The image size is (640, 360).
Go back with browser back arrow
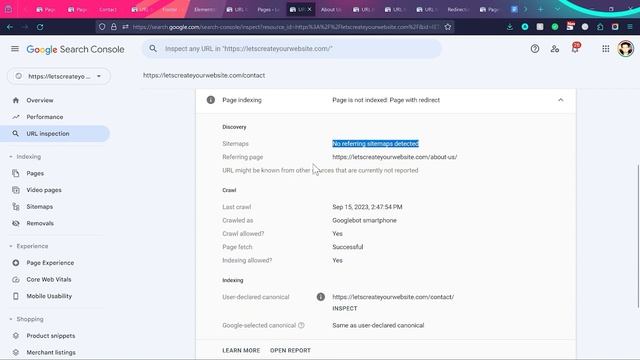[x=10, y=27]
